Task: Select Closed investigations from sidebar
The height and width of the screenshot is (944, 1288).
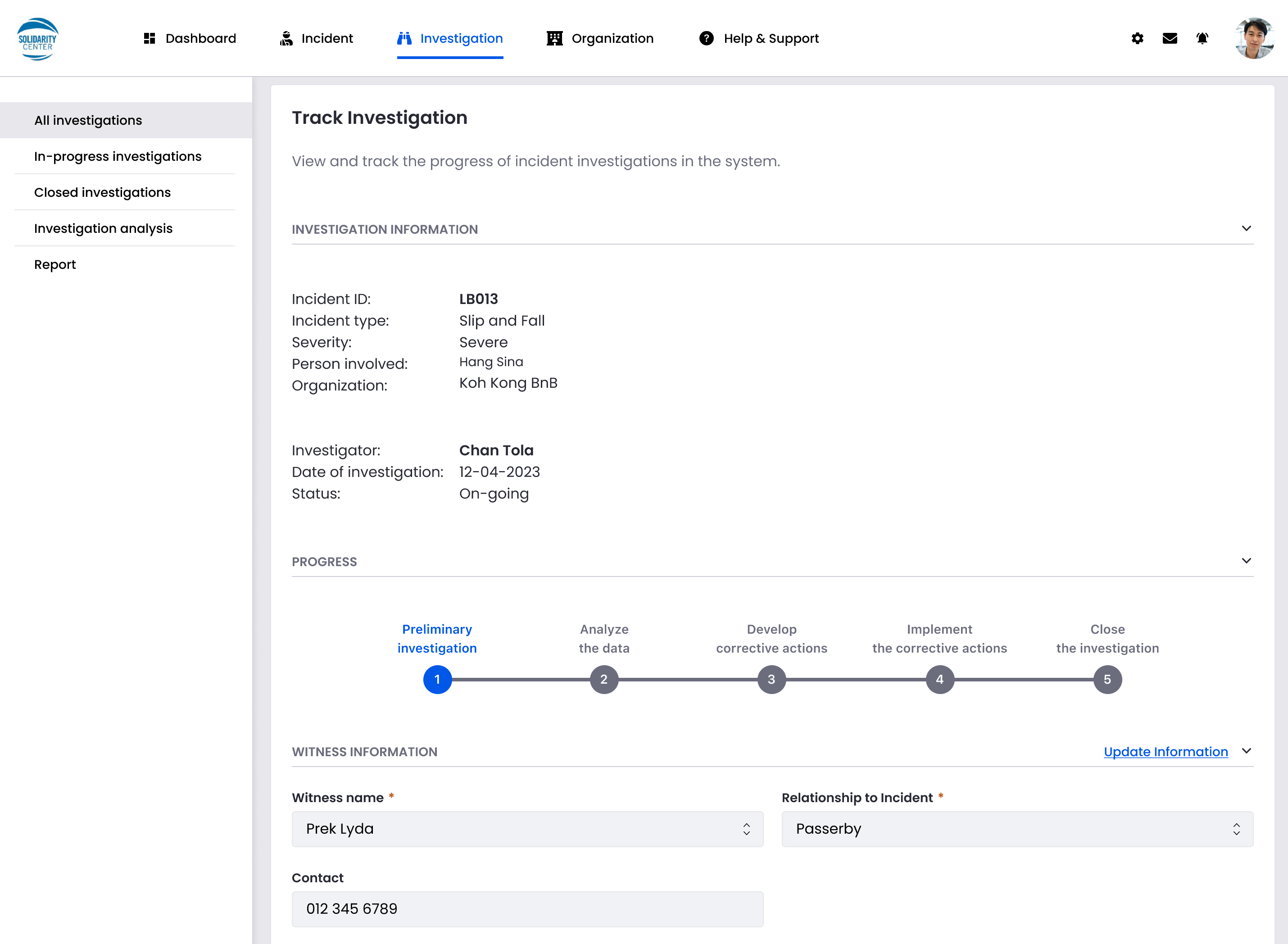Action: [x=102, y=192]
